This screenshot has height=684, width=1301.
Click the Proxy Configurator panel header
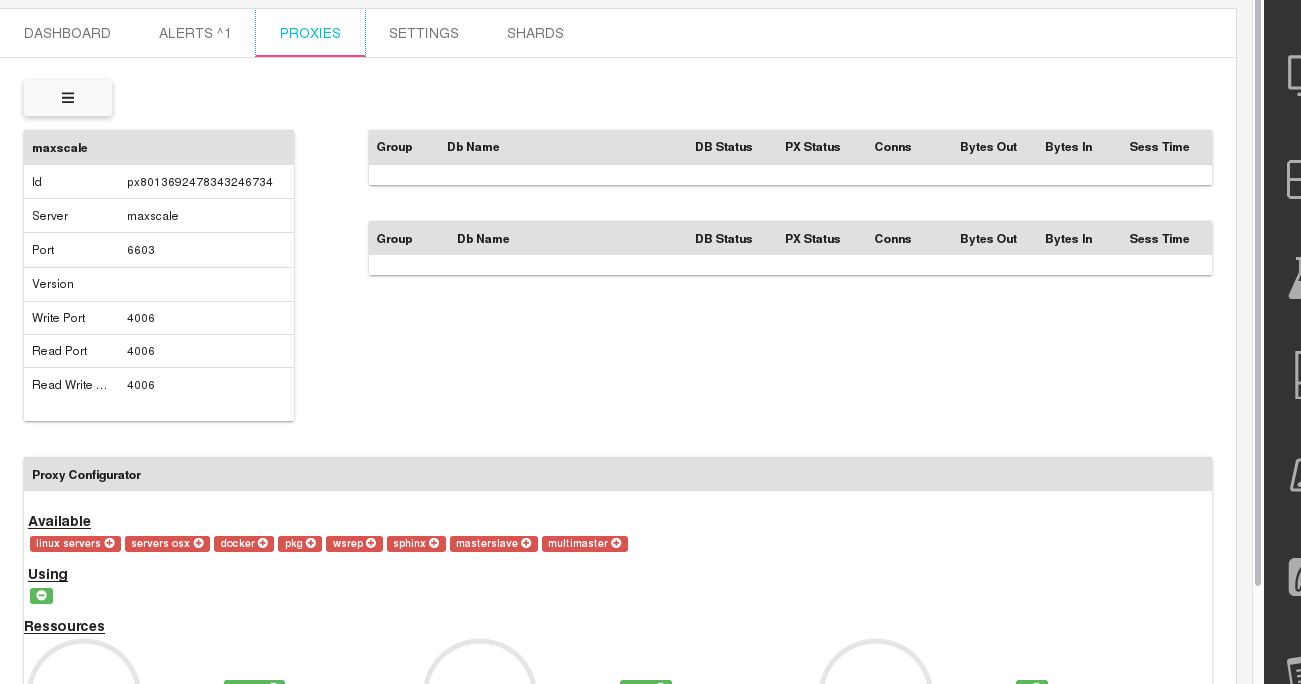(x=618, y=475)
